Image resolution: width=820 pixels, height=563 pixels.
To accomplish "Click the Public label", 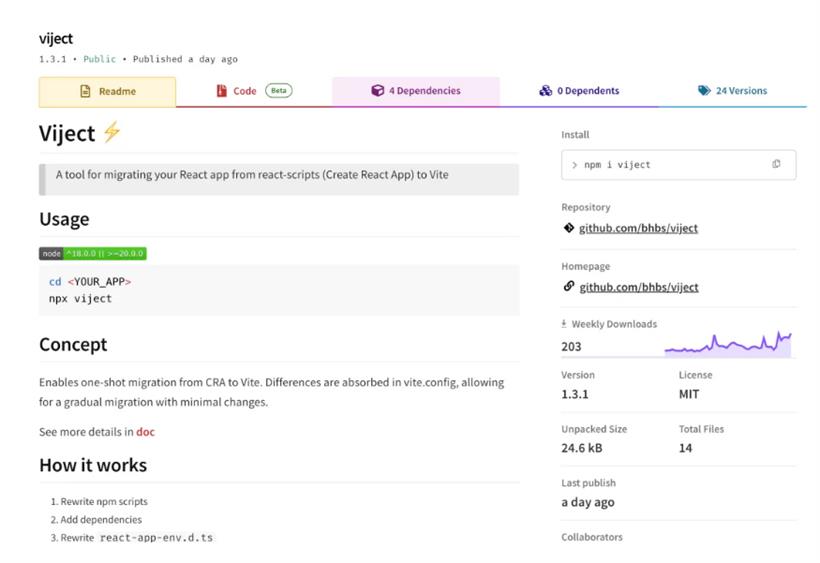I will click(99, 59).
